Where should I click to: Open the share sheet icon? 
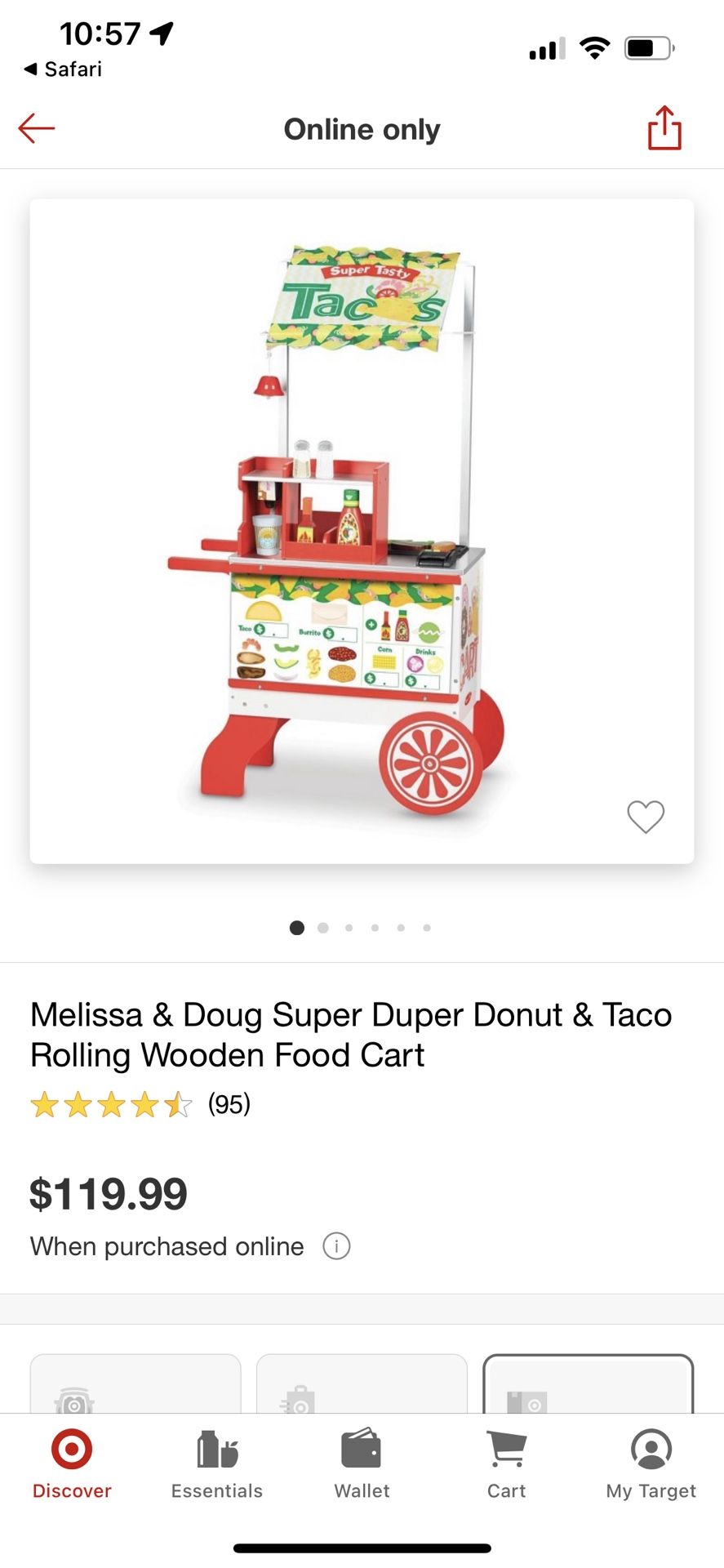tap(664, 128)
